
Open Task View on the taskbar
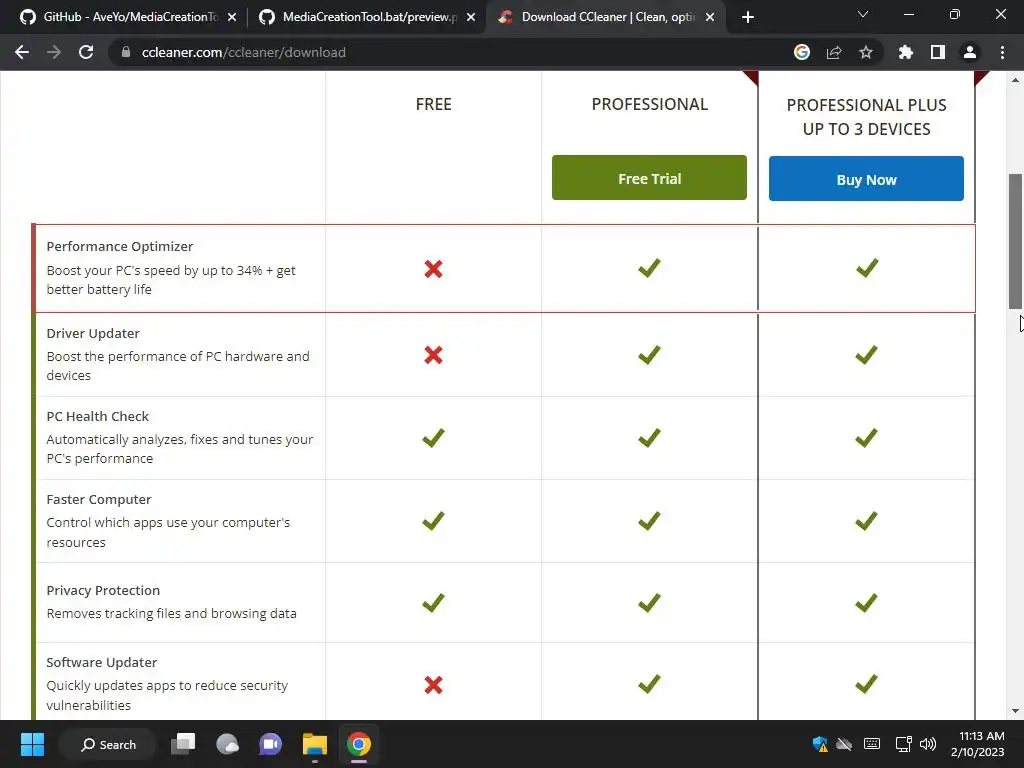pos(183,744)
